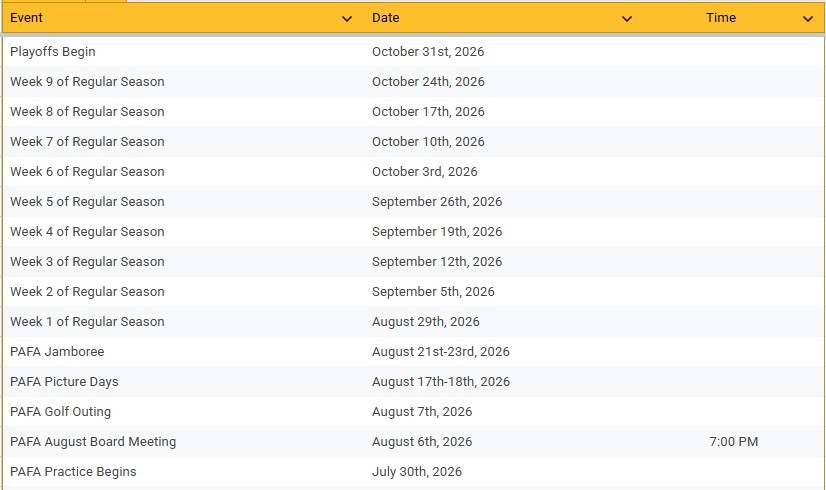Sort by the Event column header label
The width and height of the screenshot is (826, 490).
(27, 18)
